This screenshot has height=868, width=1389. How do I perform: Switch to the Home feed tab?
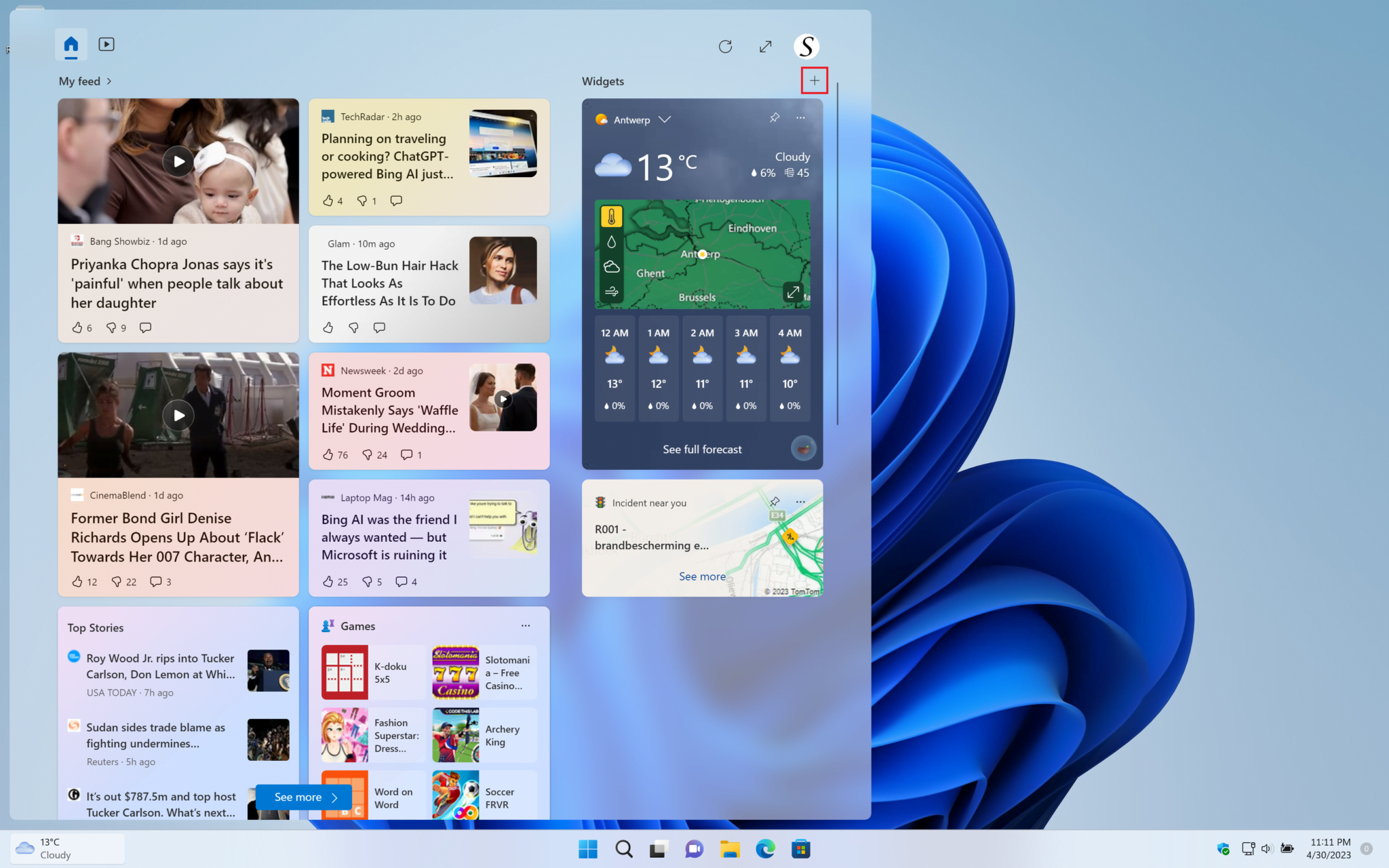(x=70, y=44)
